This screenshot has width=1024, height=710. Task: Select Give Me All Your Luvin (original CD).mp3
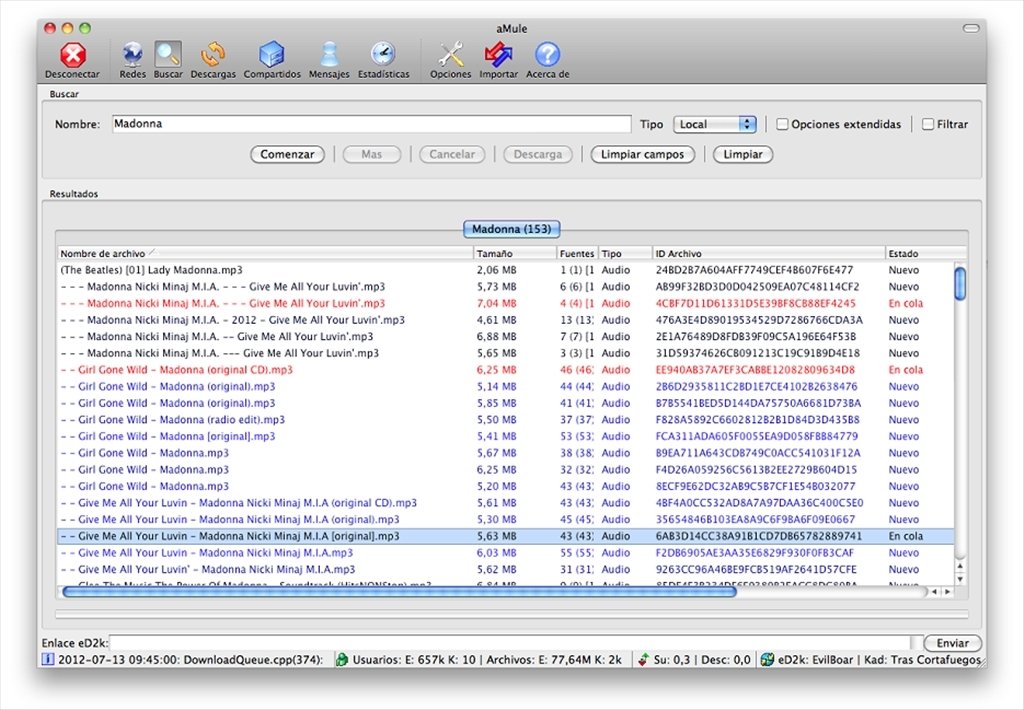point(505,503)
